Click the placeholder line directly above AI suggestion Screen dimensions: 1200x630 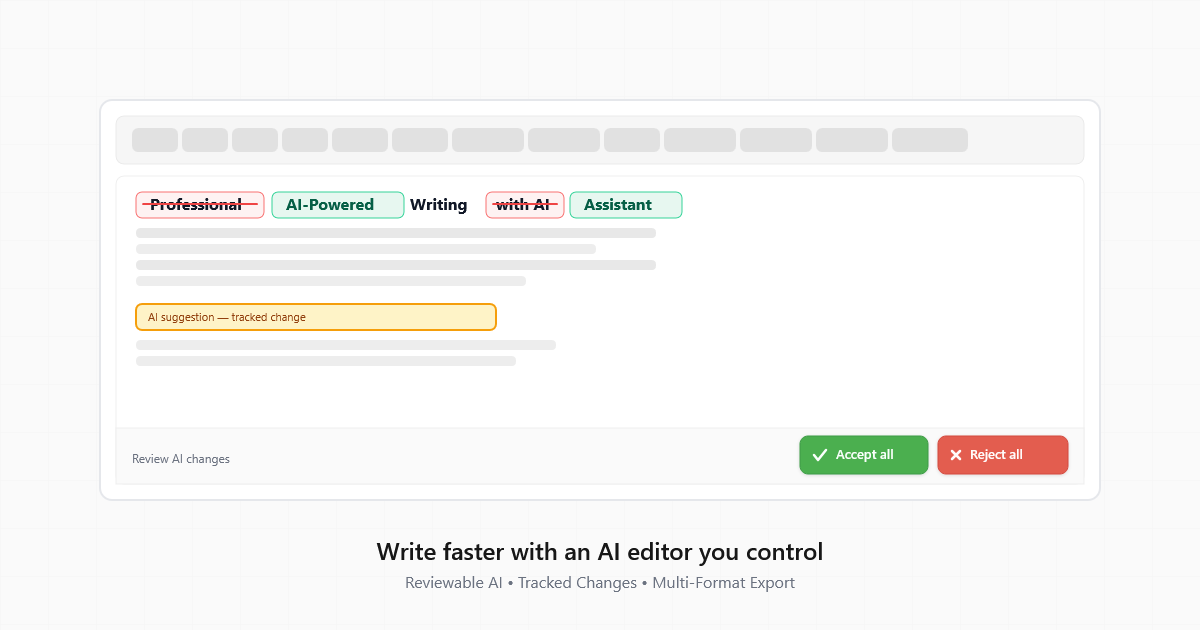point(330,281)
